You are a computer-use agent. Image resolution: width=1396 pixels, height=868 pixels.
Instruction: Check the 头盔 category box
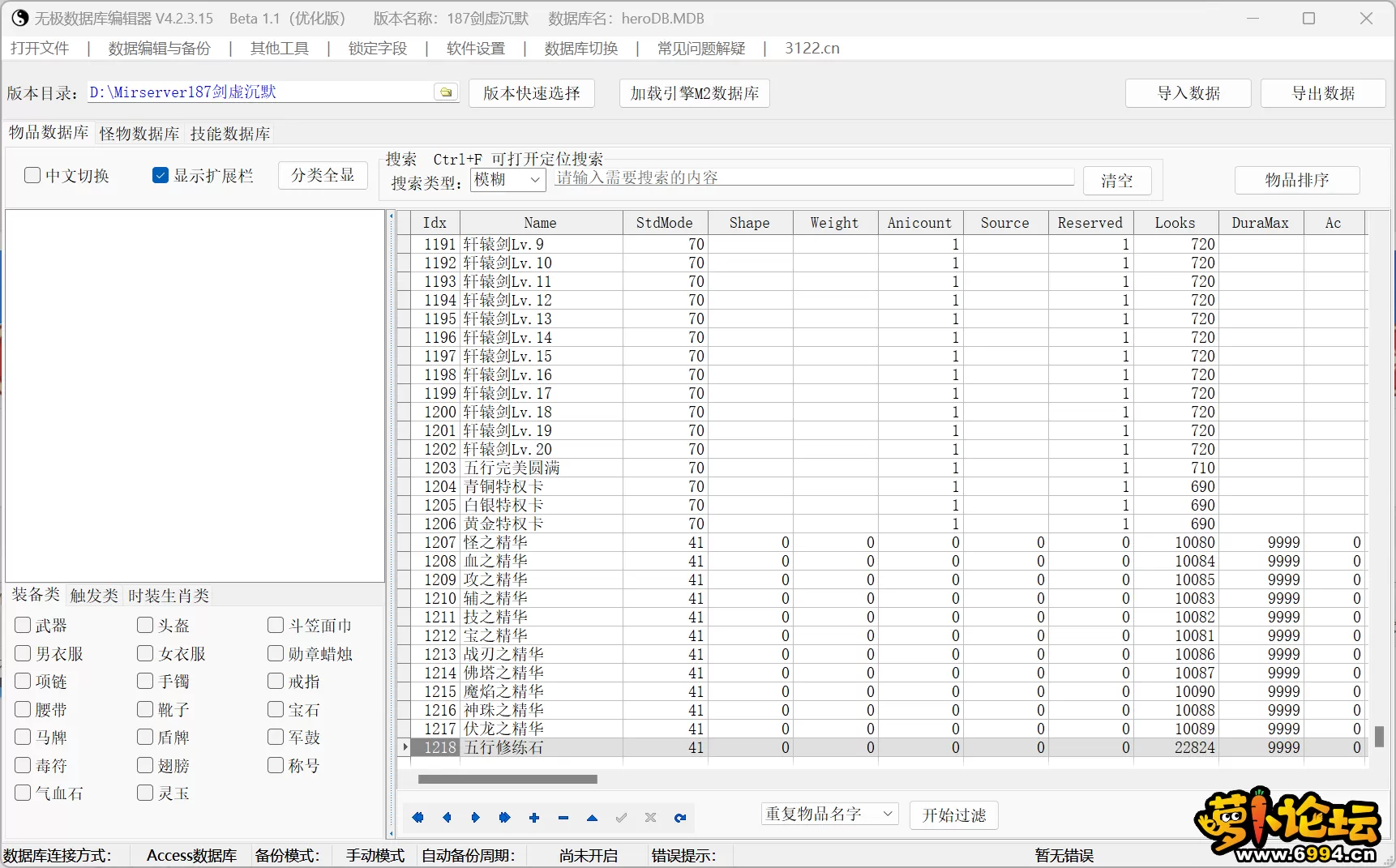click(x=145, y=625)
